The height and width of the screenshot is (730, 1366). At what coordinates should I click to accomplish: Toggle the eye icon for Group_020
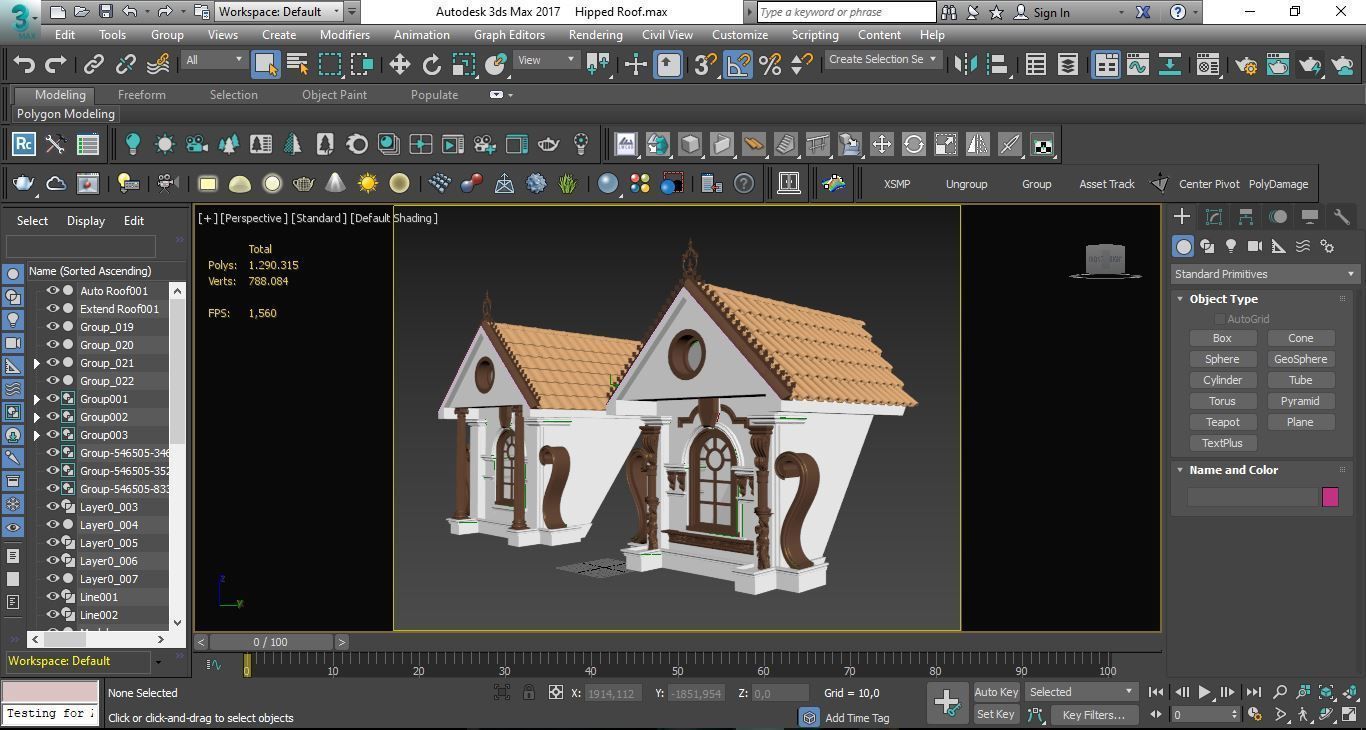[x=53, y=344]
